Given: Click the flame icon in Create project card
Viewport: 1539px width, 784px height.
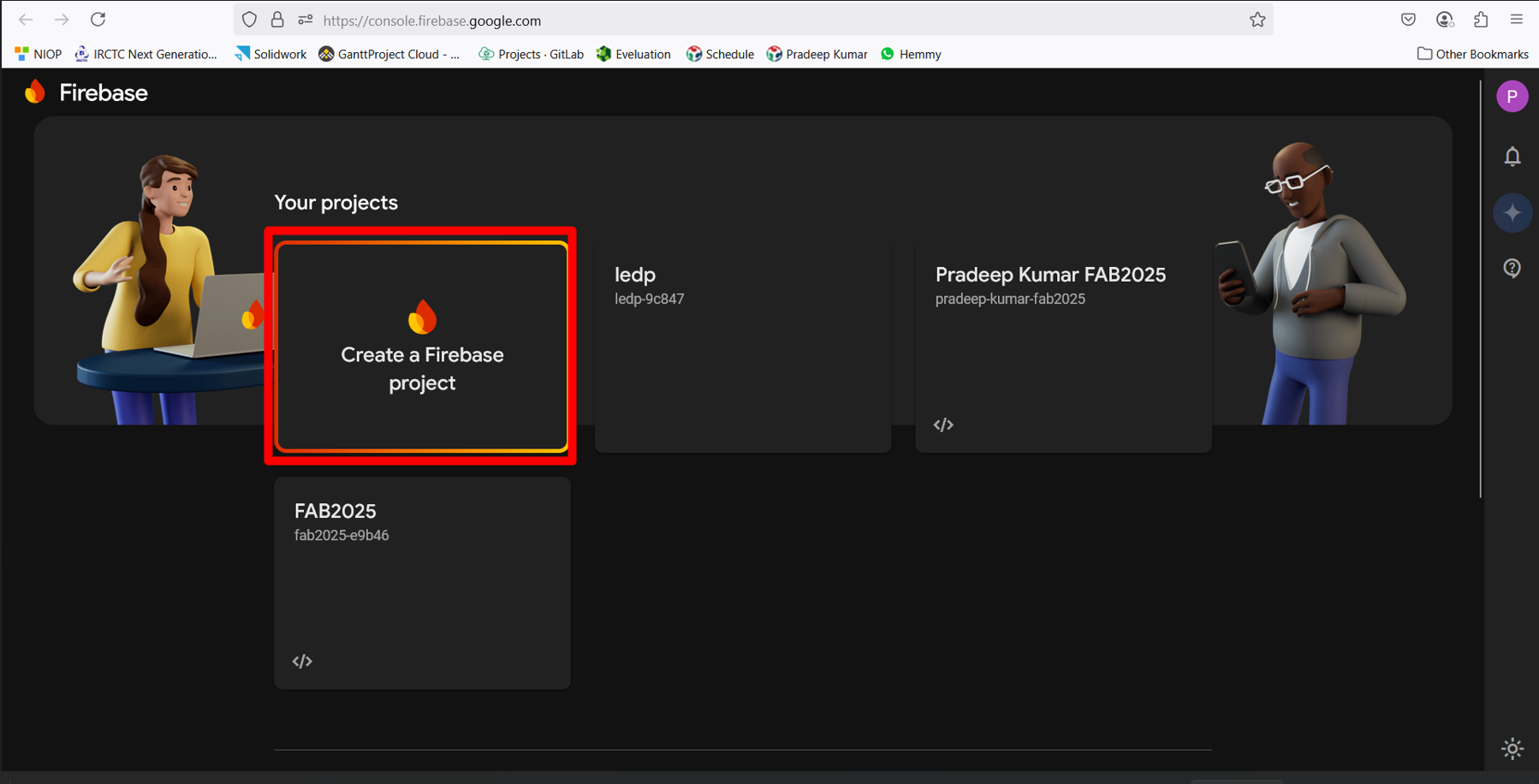Looking at the screenshot, I should 422,317.
